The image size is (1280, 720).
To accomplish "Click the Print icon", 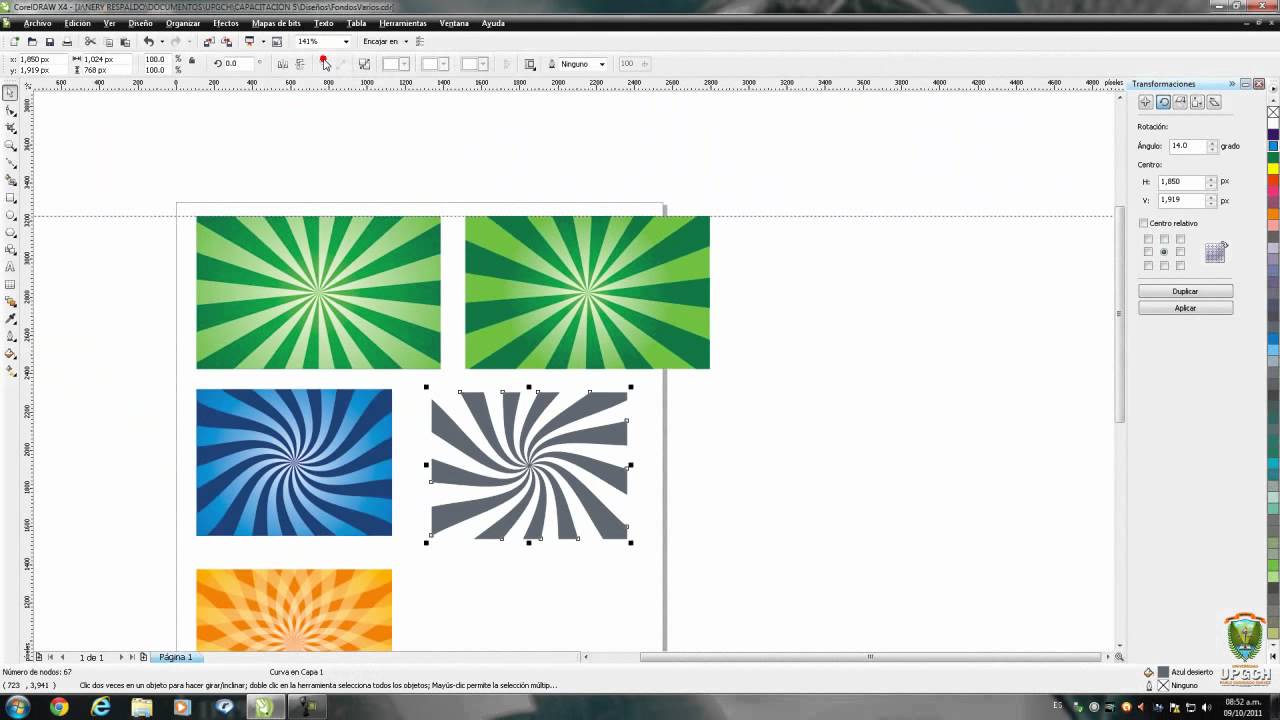I will point(67,42).
